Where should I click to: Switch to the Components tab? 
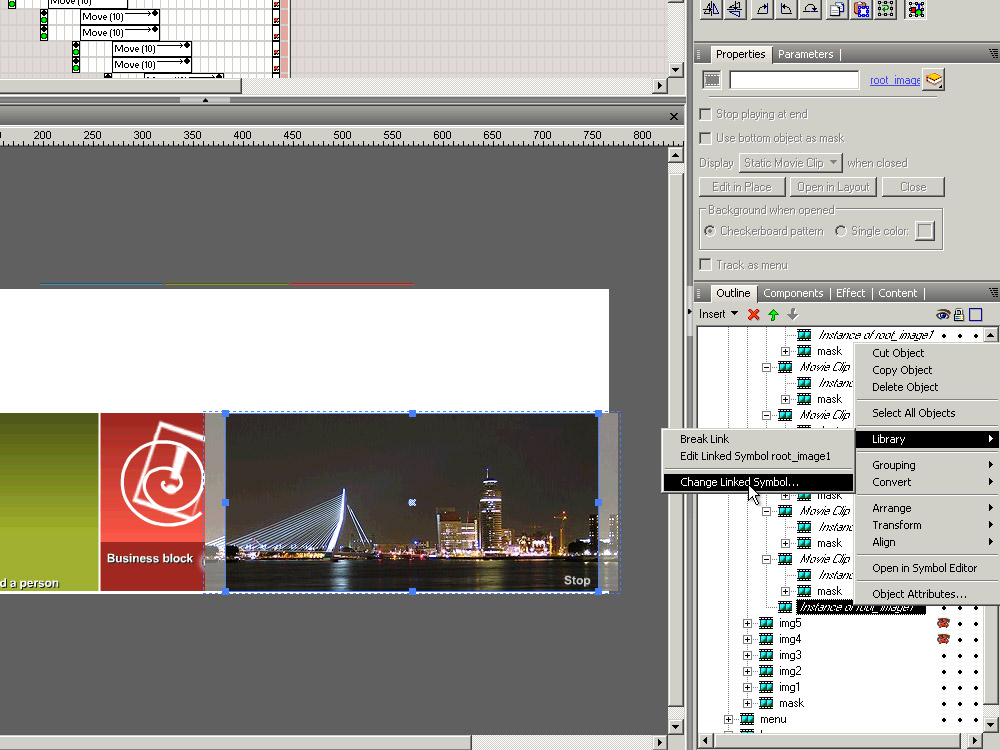[x=793, y=293]
